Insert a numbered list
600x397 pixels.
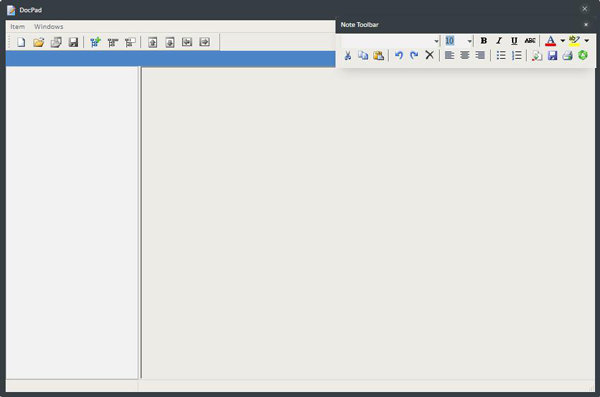point(517,56)
